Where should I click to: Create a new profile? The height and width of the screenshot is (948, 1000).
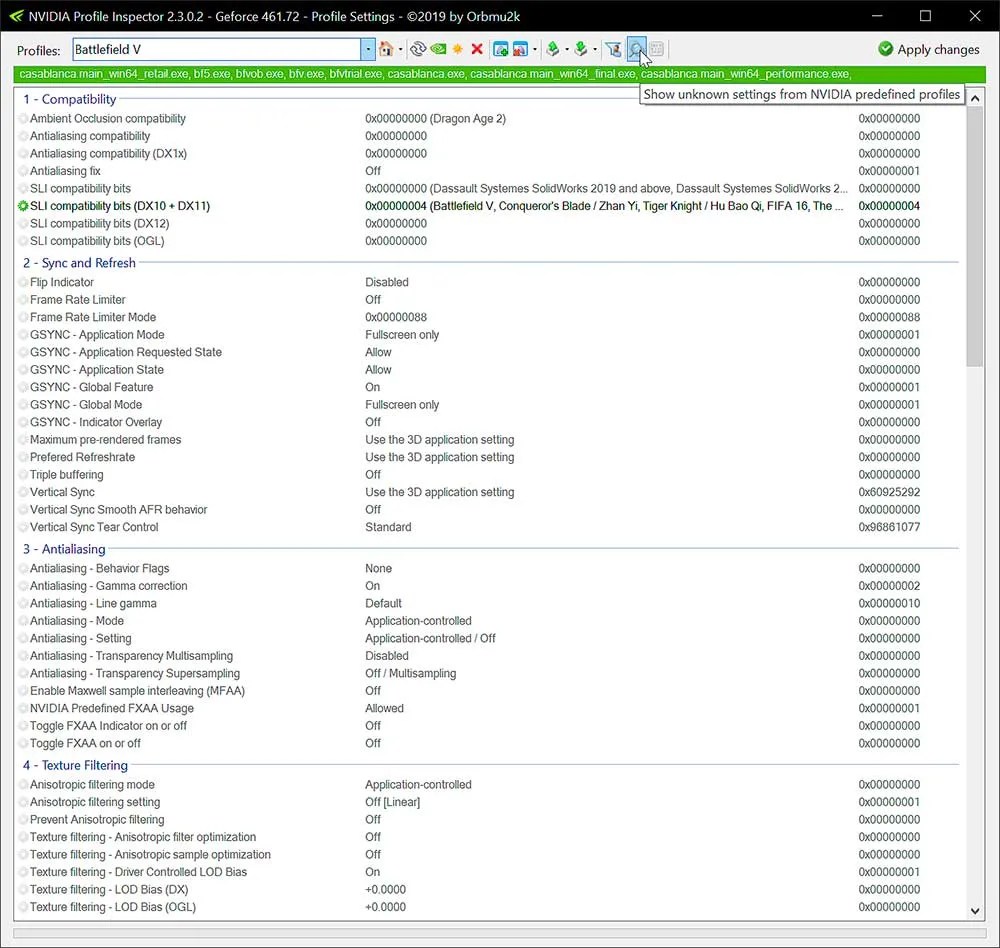pos(457,48)
